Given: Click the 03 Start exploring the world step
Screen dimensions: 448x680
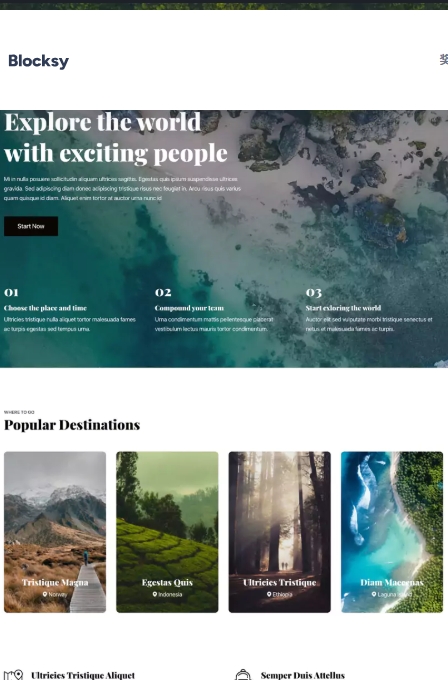Looking at the screenshot, I should [369, 310].
